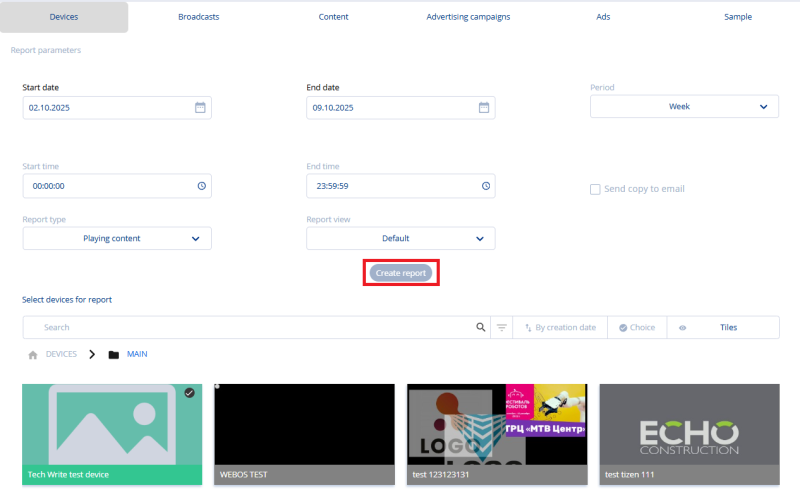This screenshot has height=490, width=800.
Task: Switch to the Advertising campaigns tab
Action: (468, 17)
